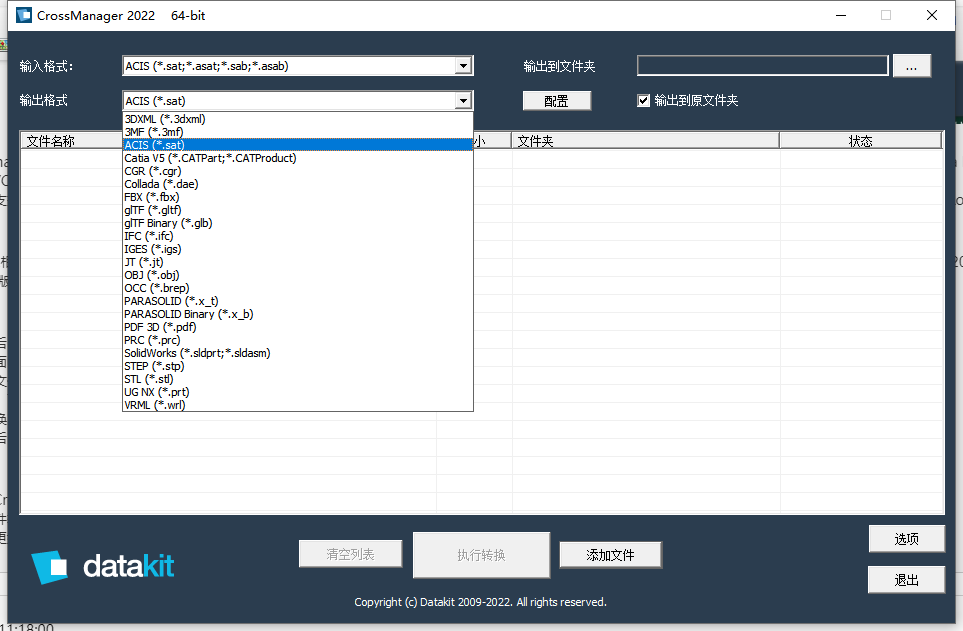Choose CGR (*.cgr) format
Screen dimensions: 963x631
tap(298, 171)
